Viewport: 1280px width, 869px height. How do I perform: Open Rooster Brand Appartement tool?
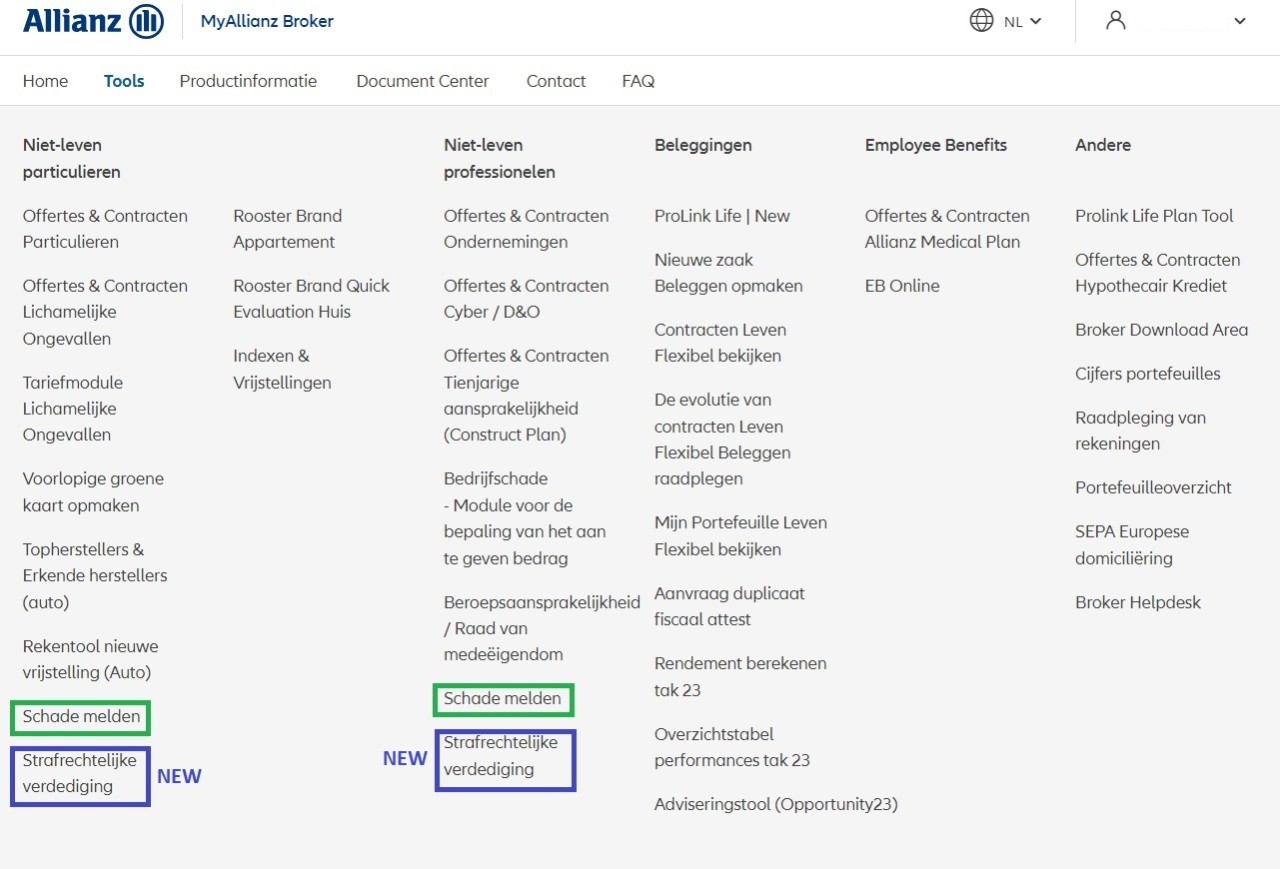point(287,229)
